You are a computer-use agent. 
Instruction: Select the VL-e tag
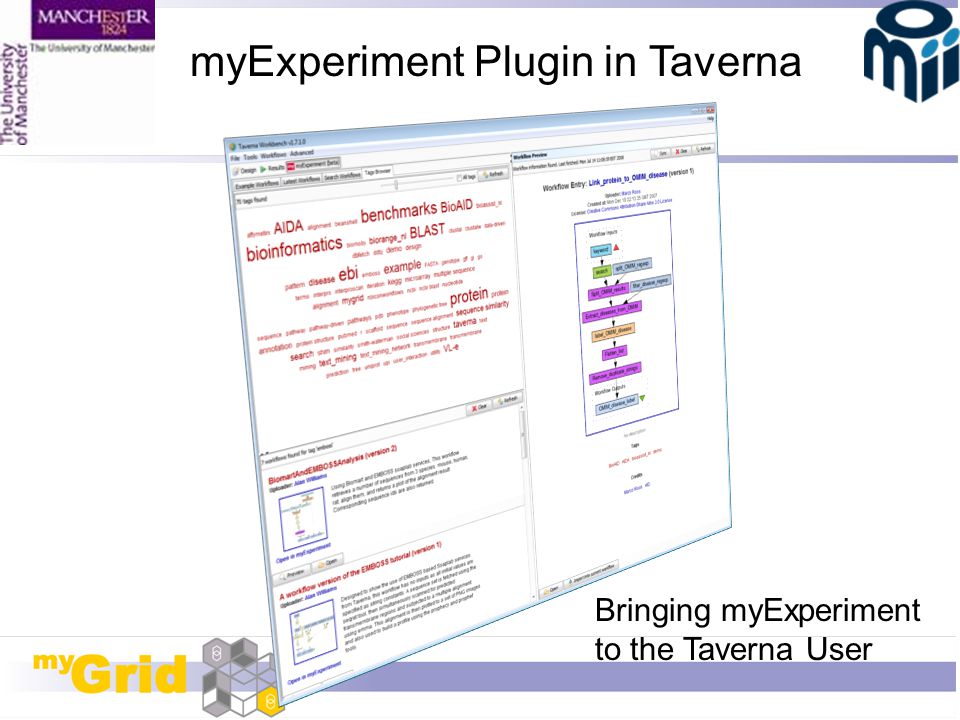click(451, 348)
